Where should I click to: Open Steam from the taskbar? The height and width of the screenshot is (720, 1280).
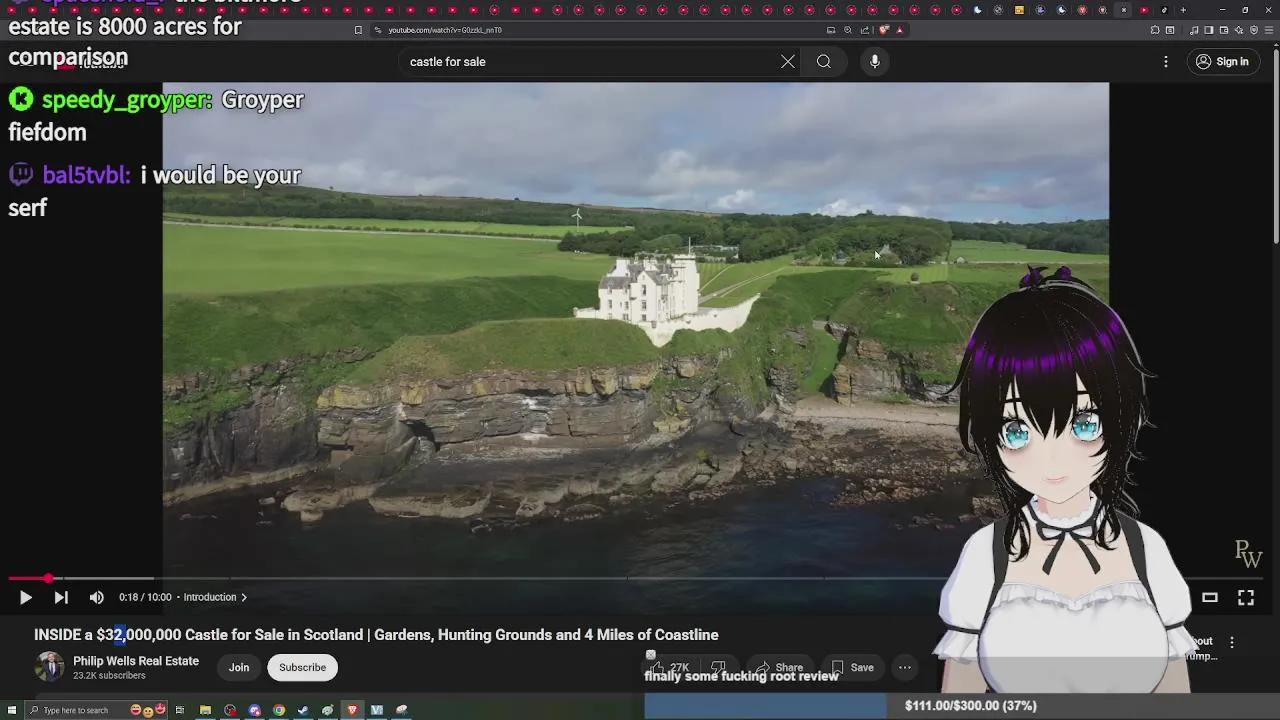click(303, 710)
